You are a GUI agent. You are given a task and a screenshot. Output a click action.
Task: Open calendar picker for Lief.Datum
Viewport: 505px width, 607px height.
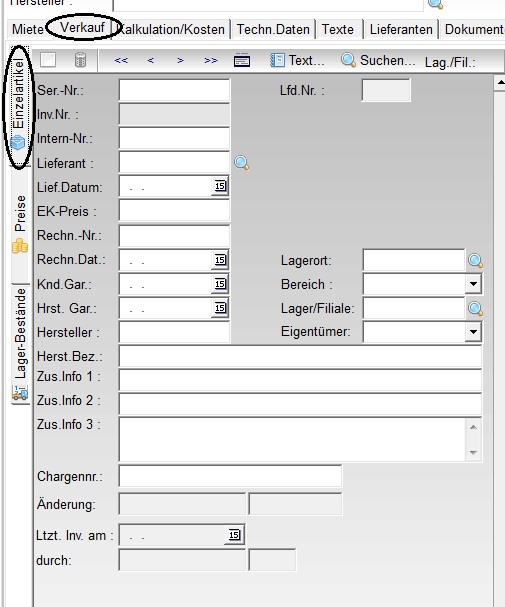[x=220, y=186]
